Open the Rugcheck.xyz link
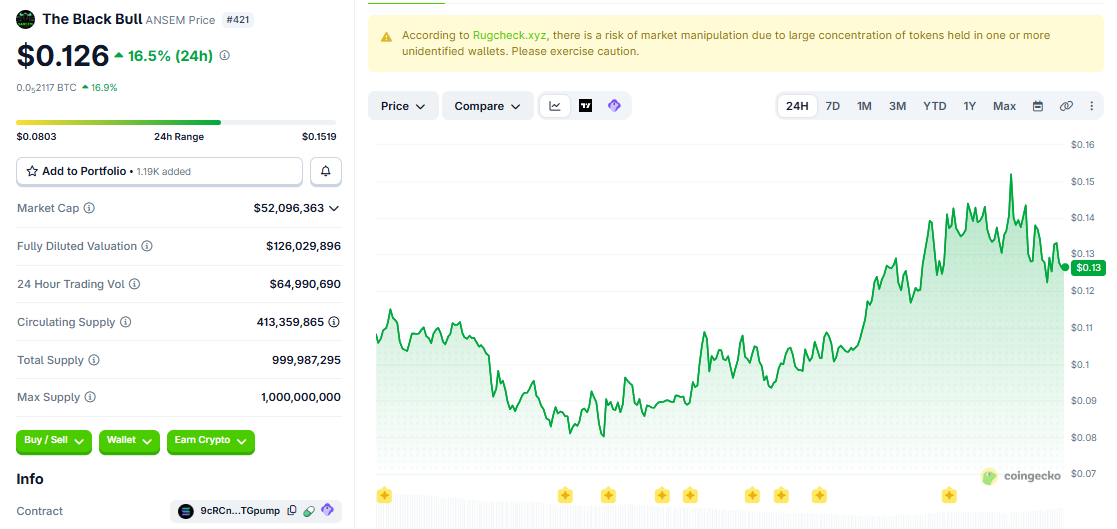The width and height of the screenshot is (1117, 529). pos(511,35)
